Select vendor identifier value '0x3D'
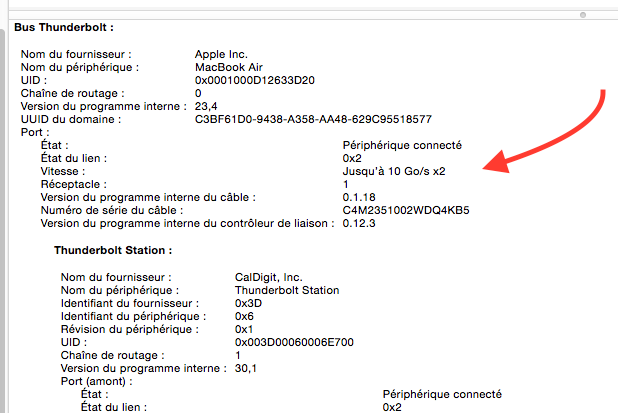618x413 pixels. (248, 303)
